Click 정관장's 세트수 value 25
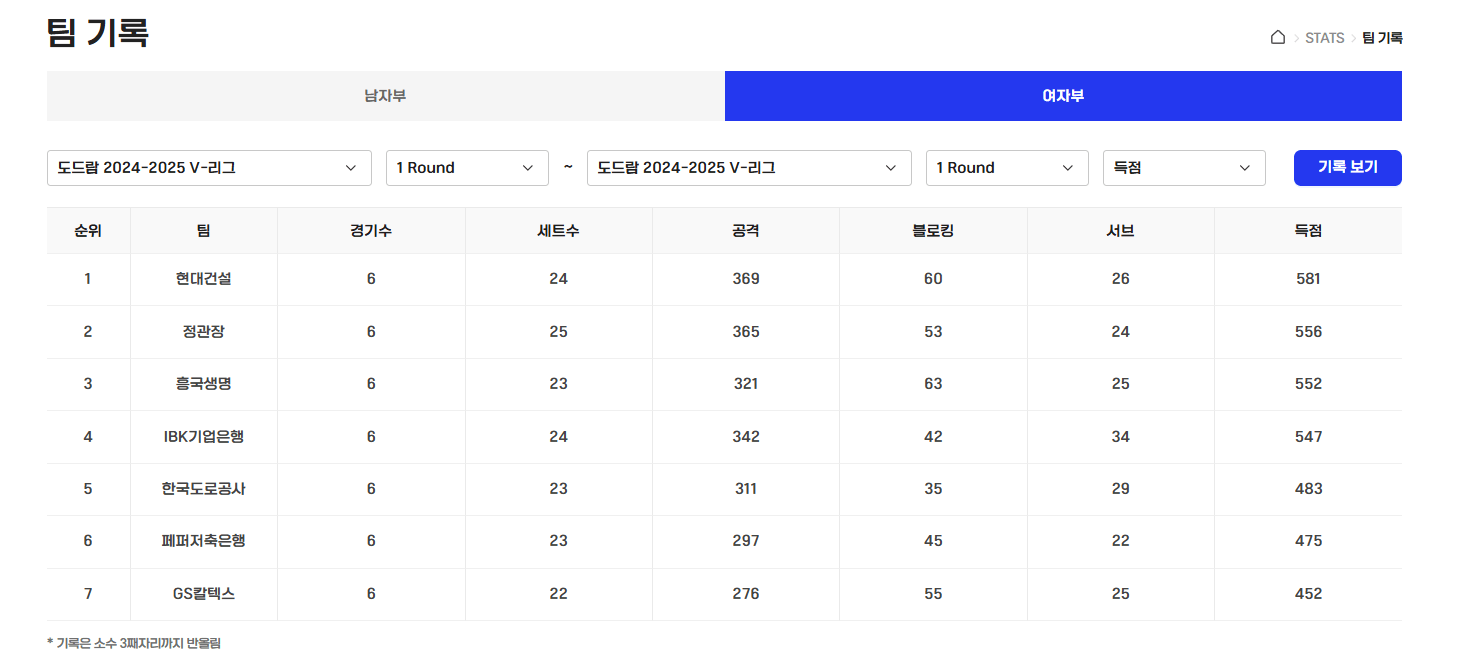 pos(558,332)
